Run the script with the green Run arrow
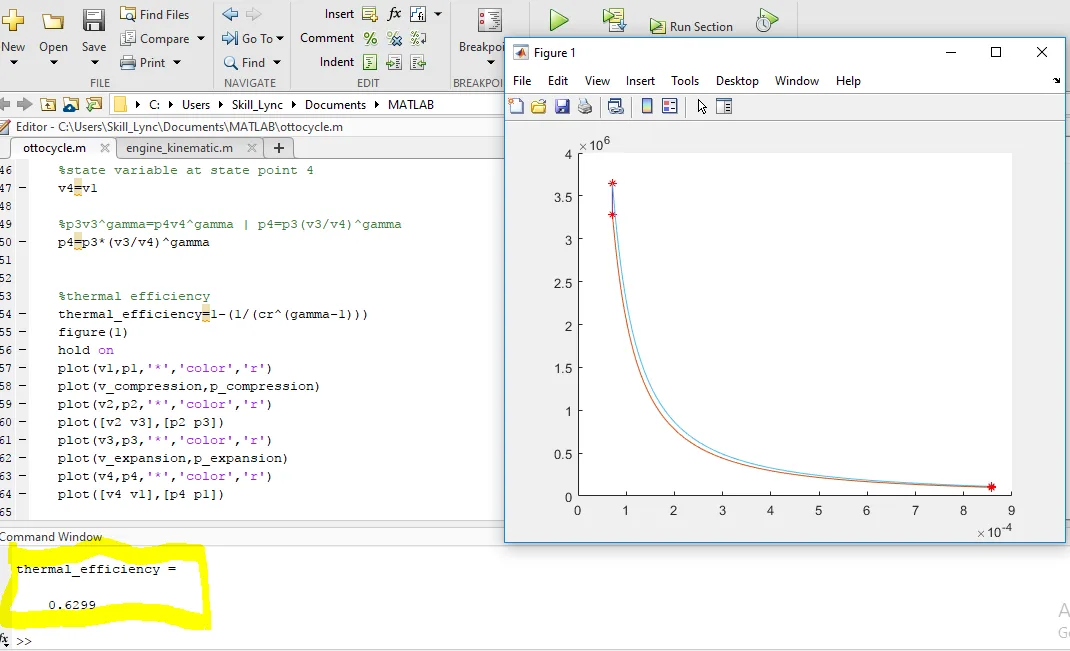Viewport: 1070px width, 651px height. coord(558,20)
